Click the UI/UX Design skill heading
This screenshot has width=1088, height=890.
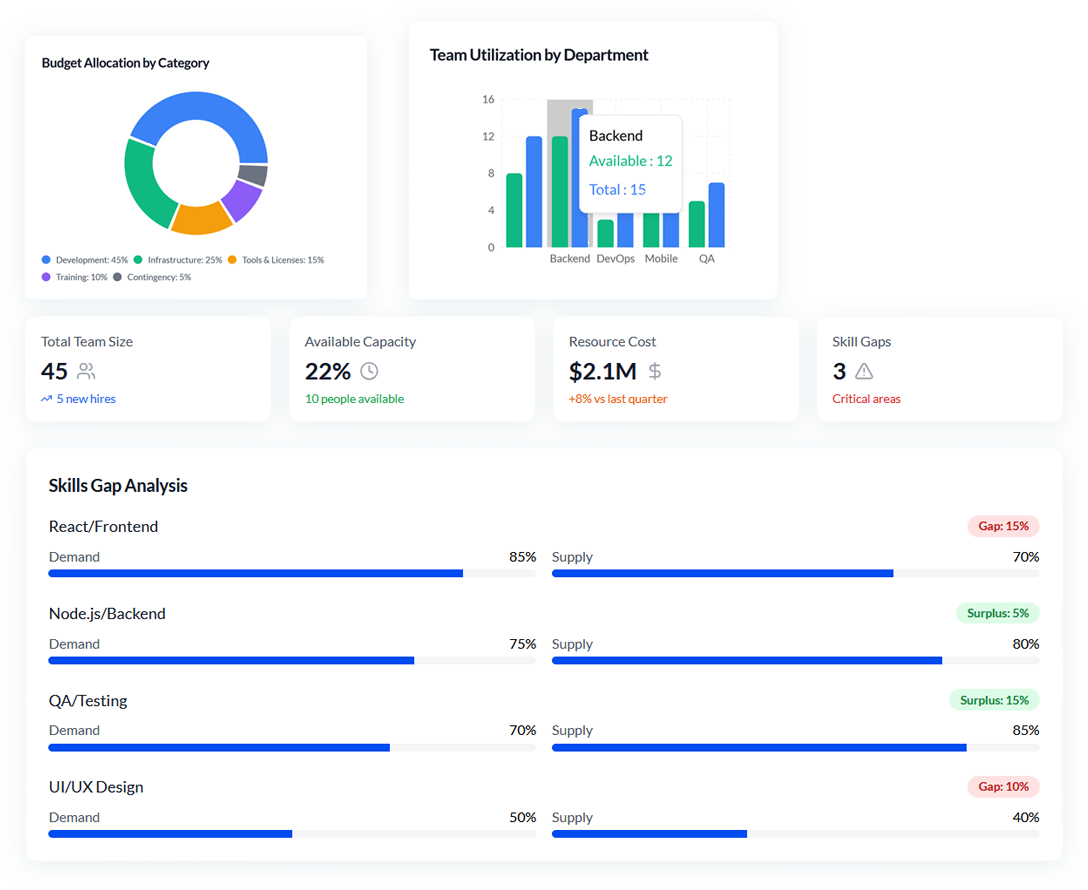click(96, 787)
